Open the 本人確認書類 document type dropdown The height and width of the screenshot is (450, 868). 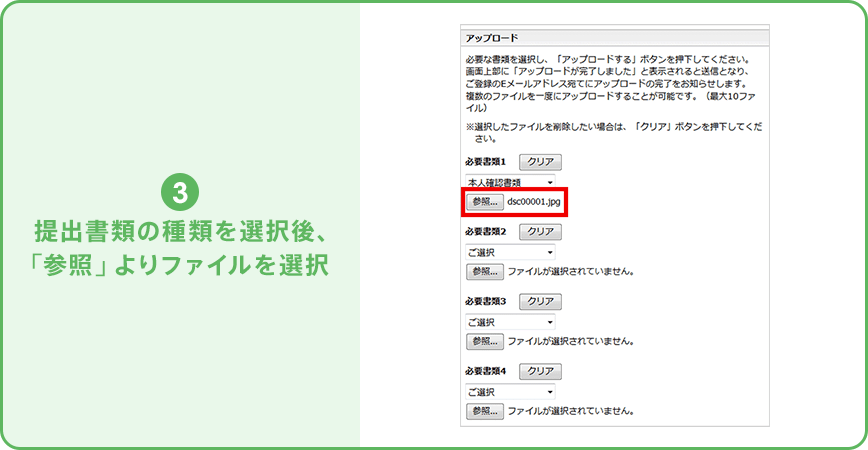pyautogui.click(x=510, y=182)
